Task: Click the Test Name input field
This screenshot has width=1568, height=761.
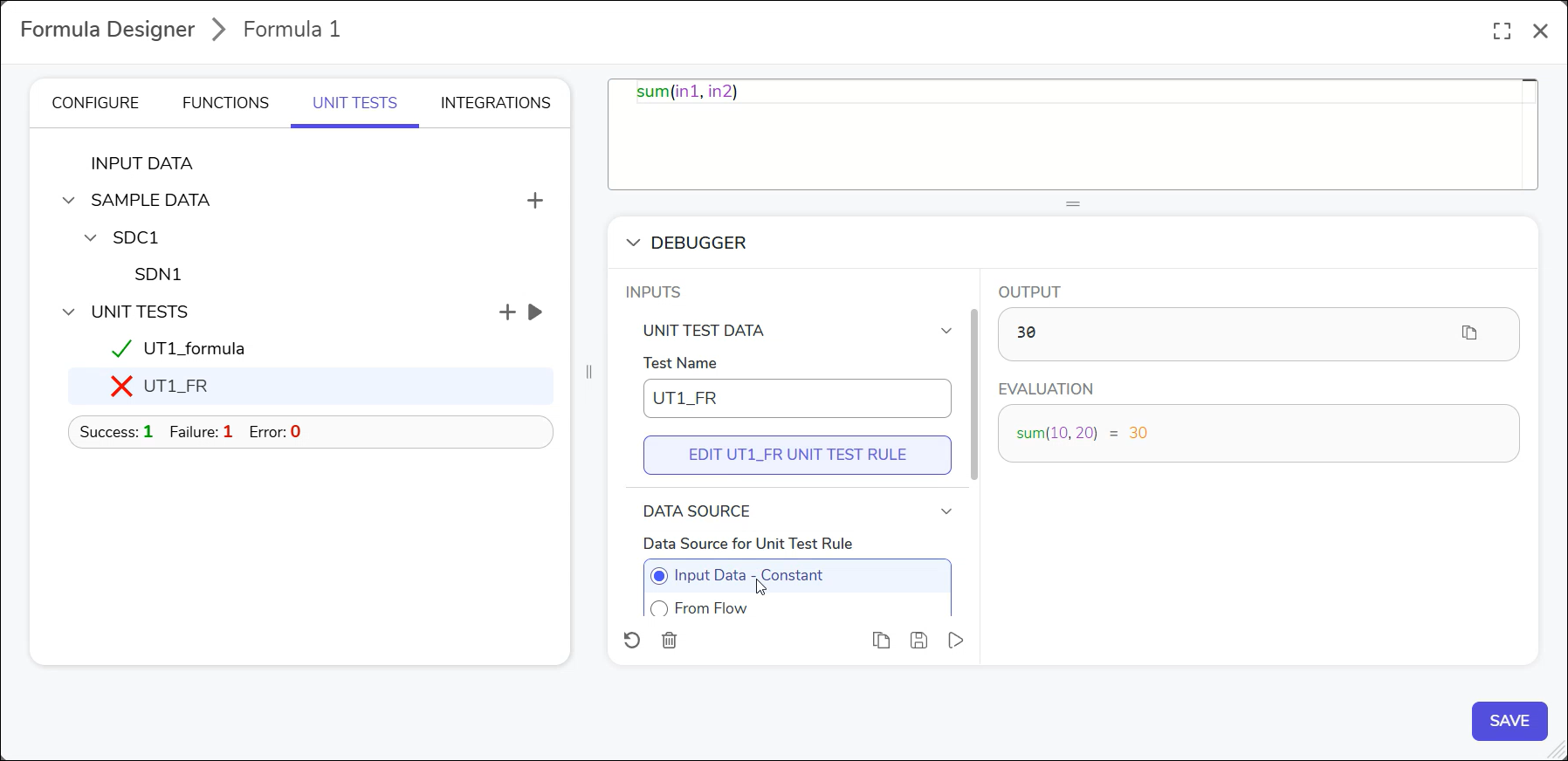Action: pos(797,398)
